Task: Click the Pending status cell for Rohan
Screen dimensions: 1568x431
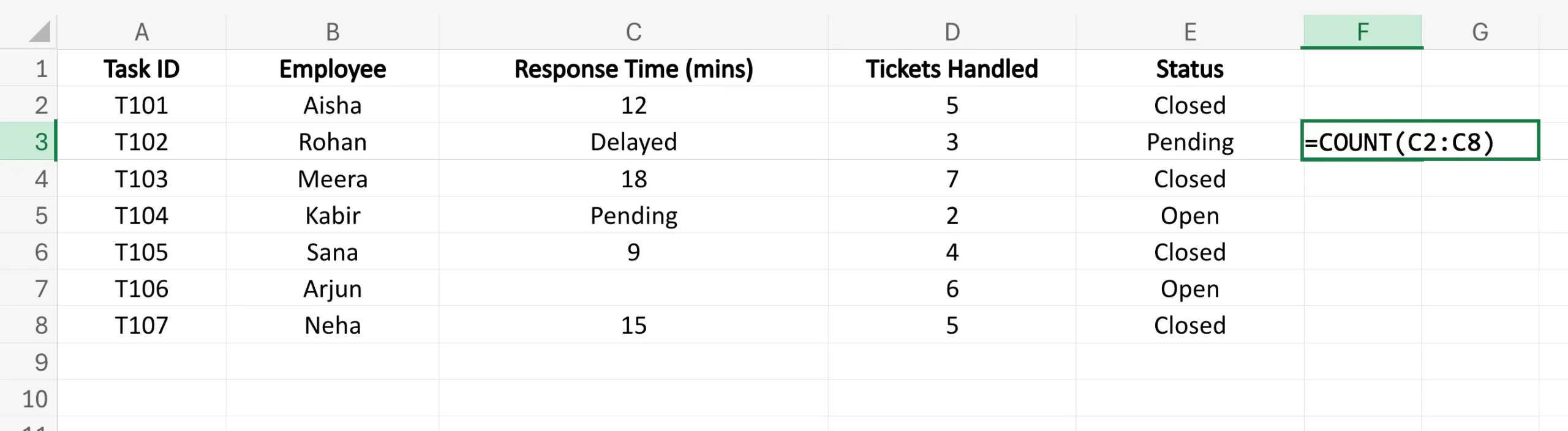Action: [1189, 141]
